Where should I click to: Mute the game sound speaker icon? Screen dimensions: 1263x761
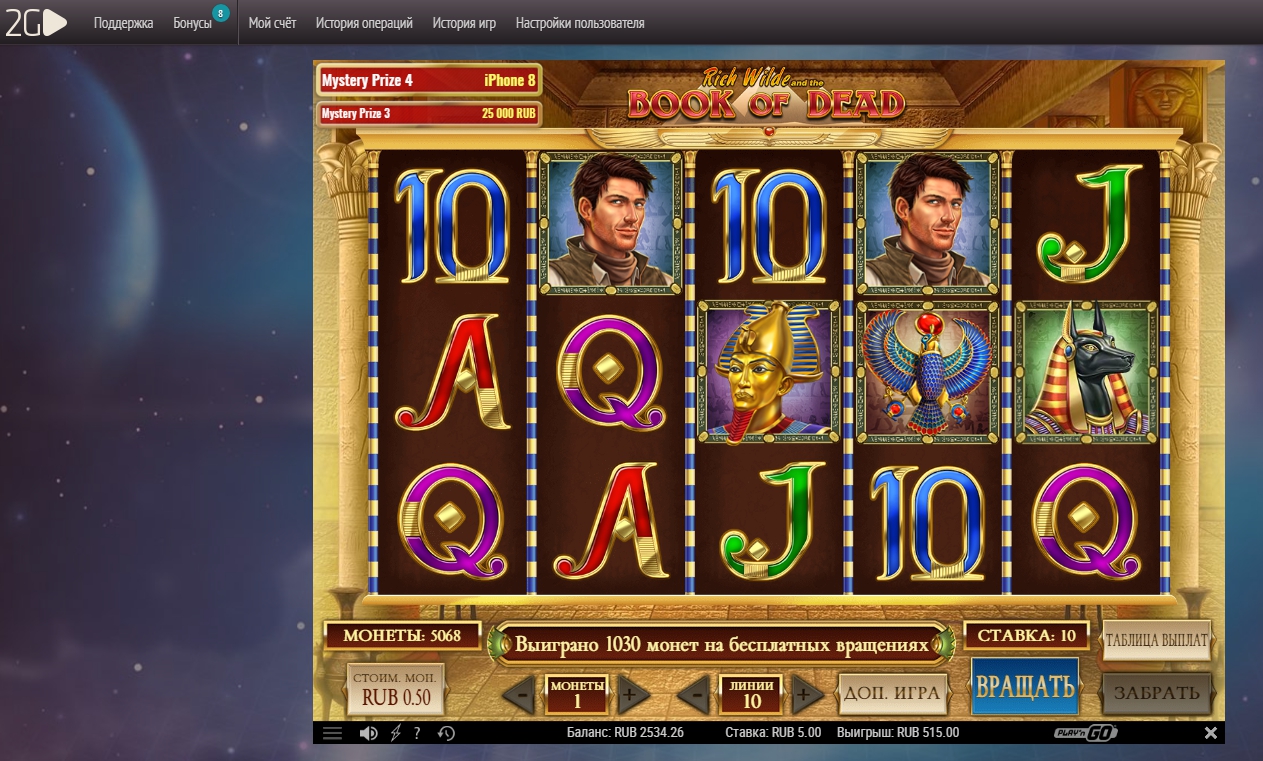(x=369, y=733)
